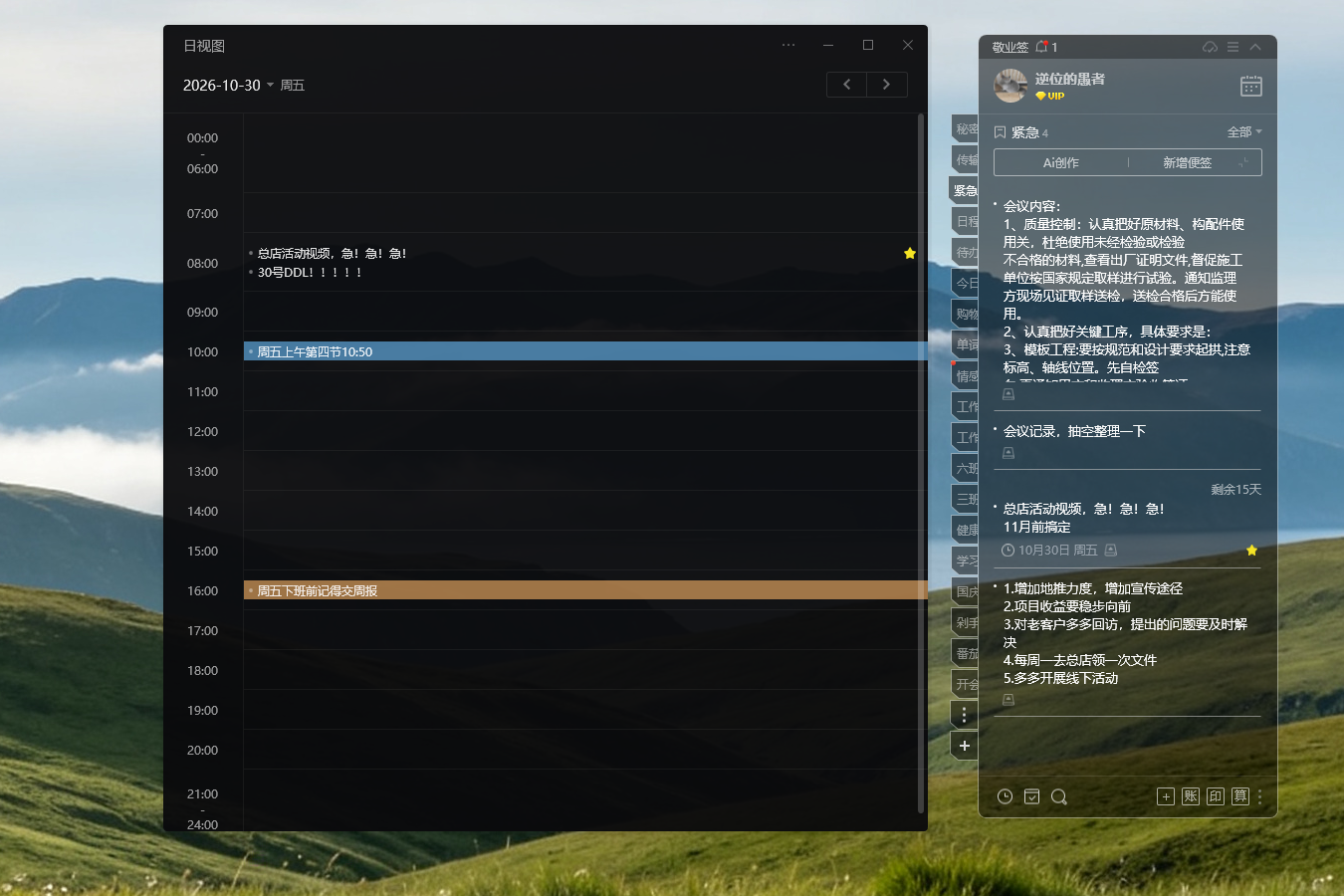
Task: Click the yellow VIP badge
Action: (x=1049, y=97)
